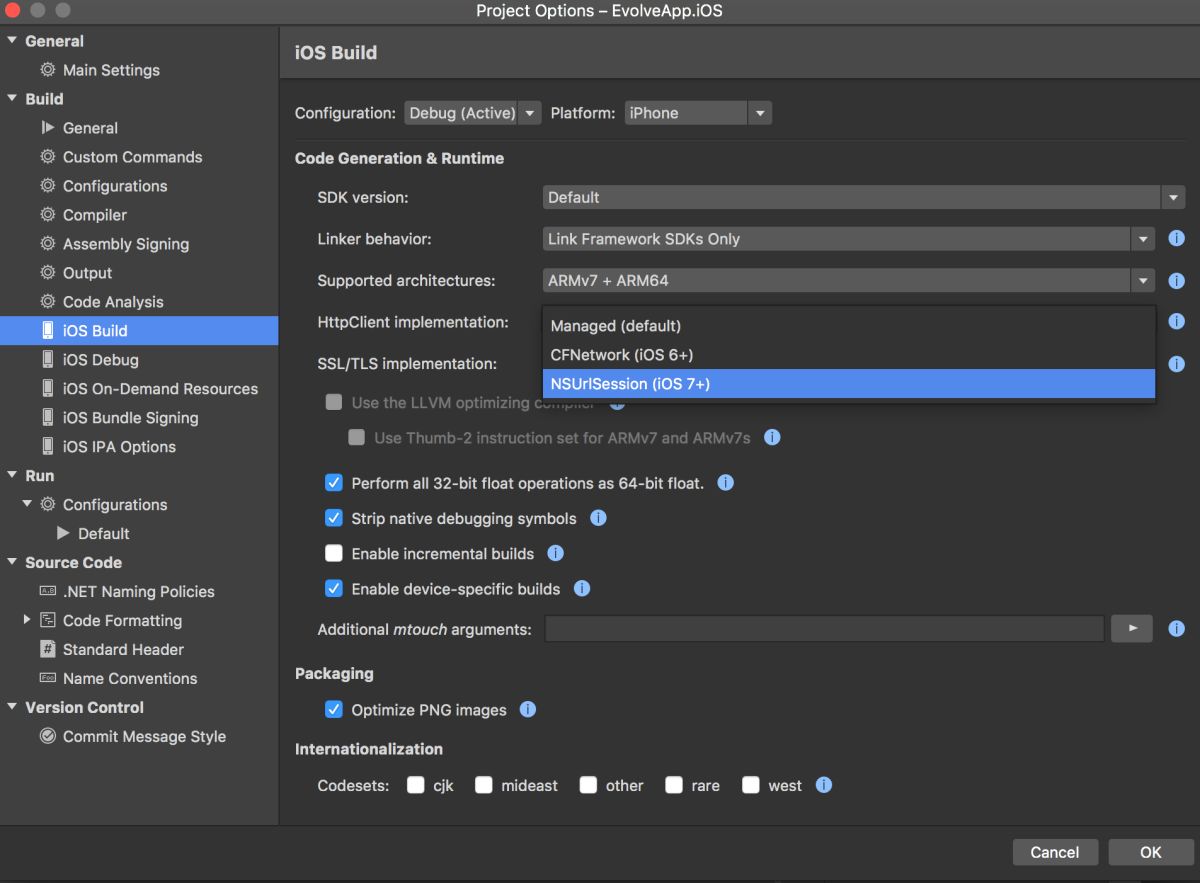Click the phone icon next to iOS Debug
Image resolution: width=1200 pixels, height=883 pixels.
(47, 360)
